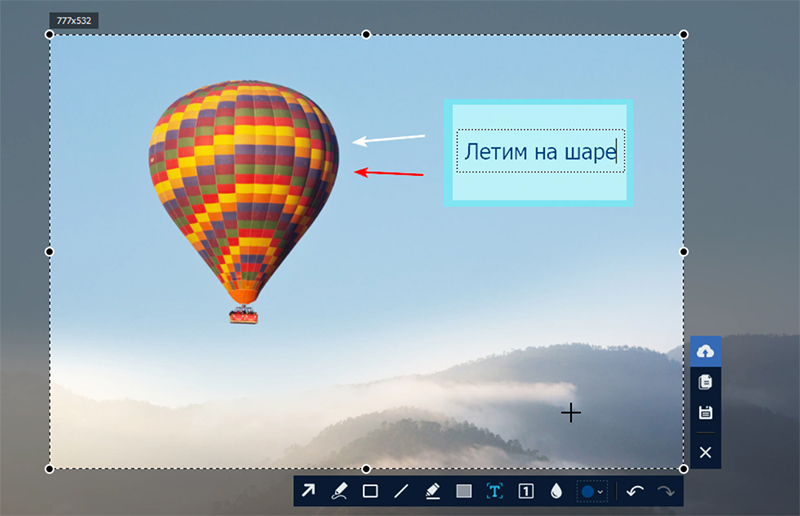
Task: Select the numbered step counter tool
Action: point(525,491)
